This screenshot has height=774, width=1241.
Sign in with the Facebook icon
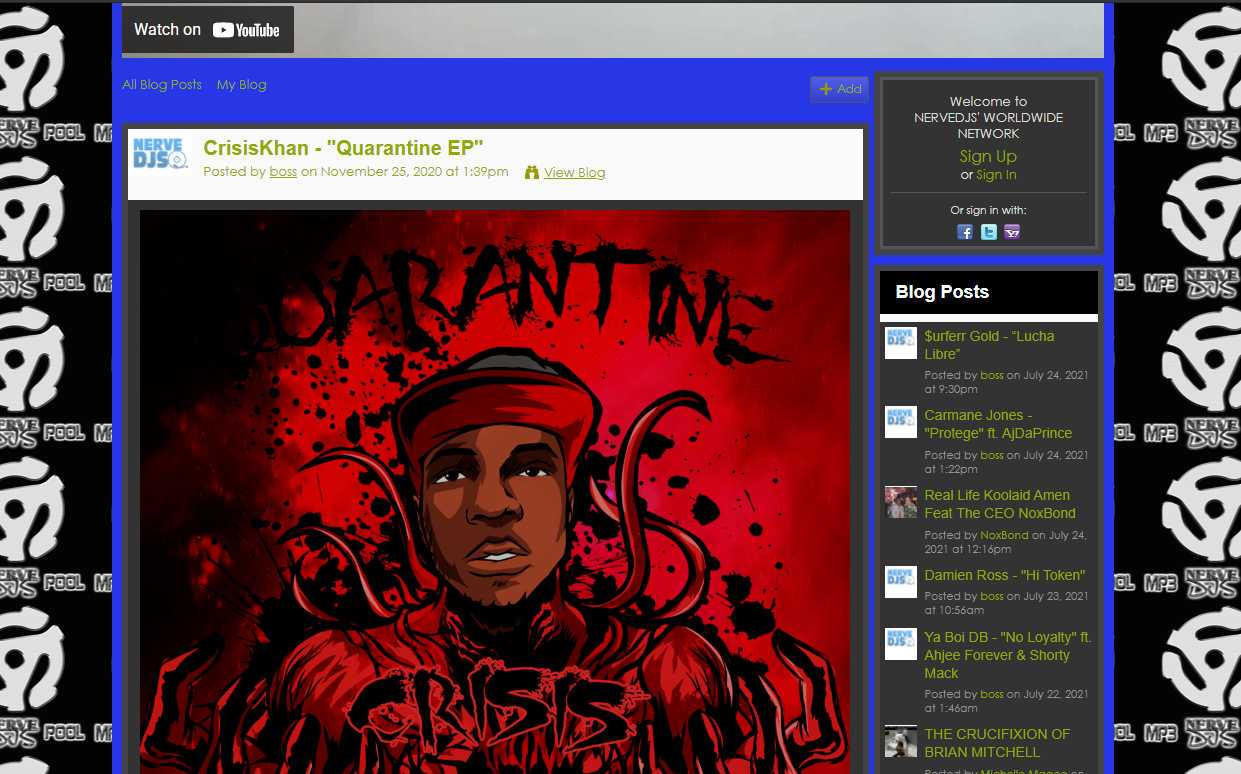965,232
